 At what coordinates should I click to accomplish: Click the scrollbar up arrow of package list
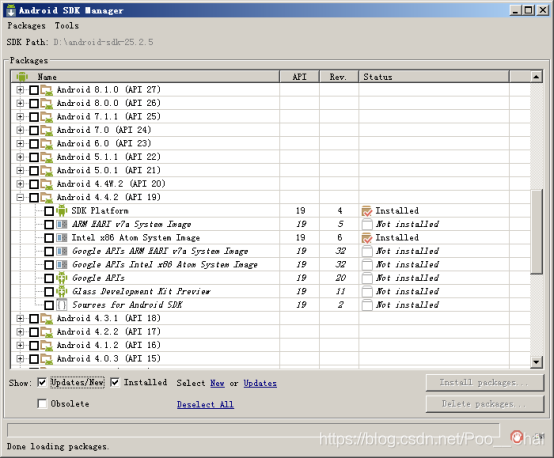coord(536,77)
